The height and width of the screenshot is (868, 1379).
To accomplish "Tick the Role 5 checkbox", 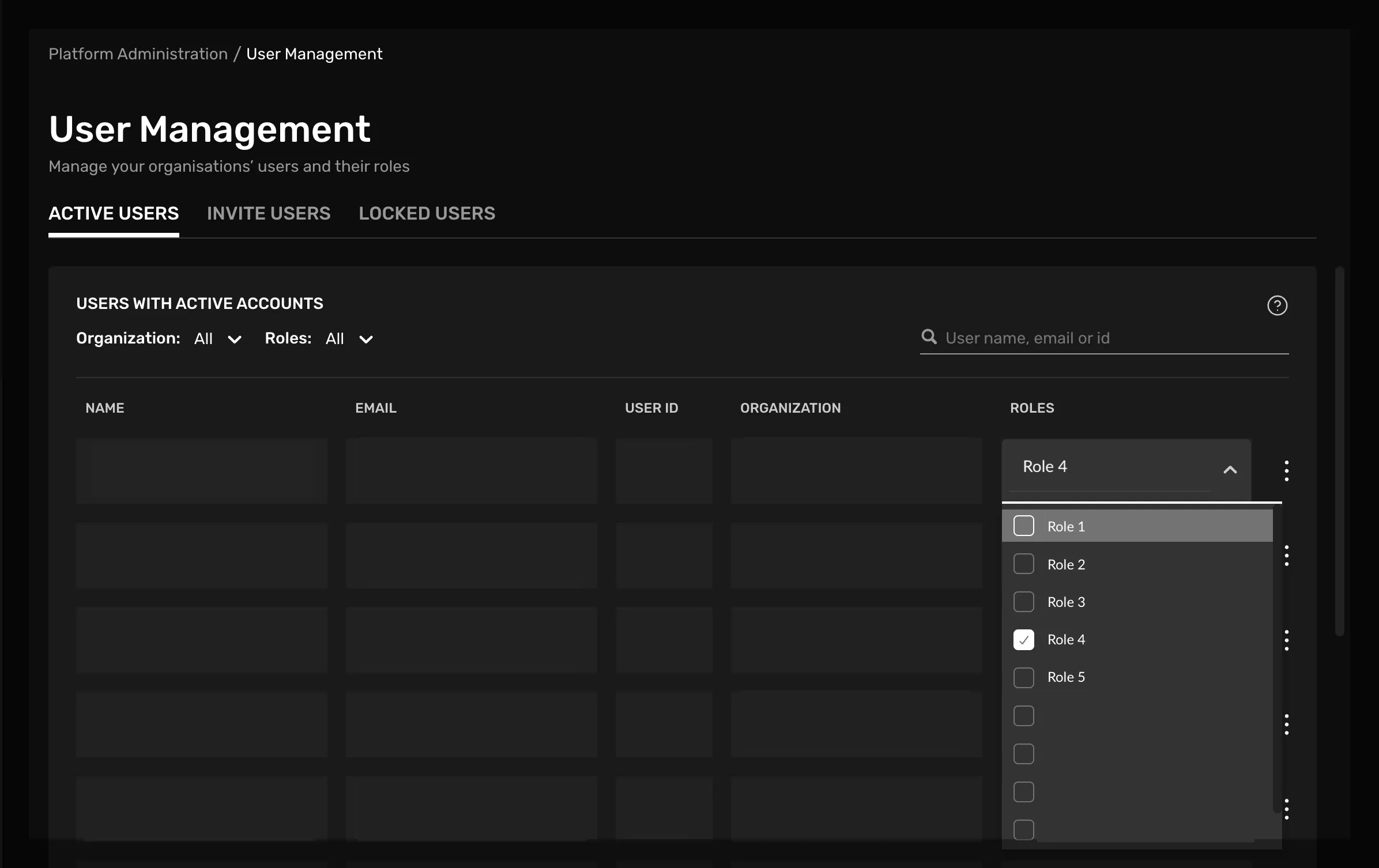I will pos(1023,678).
